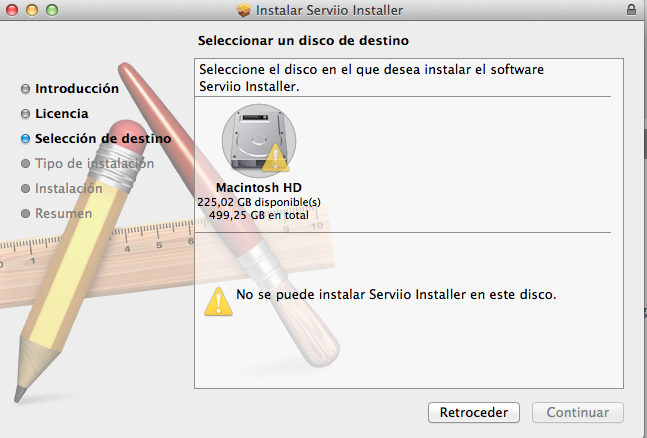Click the bullet next to Licencia
This screenshot has width=647, height=438.
coord(26,114)
